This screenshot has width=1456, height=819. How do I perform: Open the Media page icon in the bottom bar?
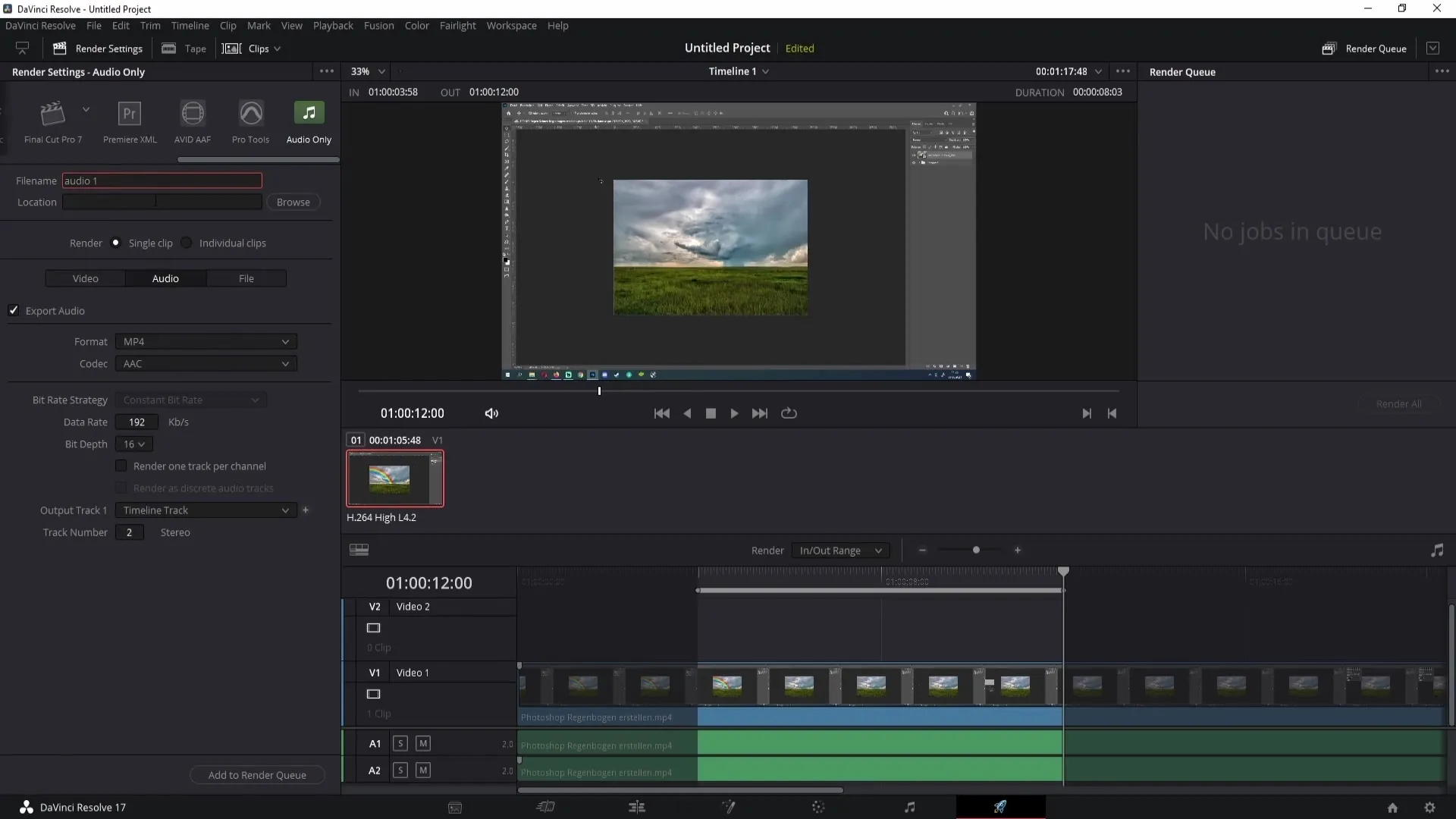click(x=455, y=808)
